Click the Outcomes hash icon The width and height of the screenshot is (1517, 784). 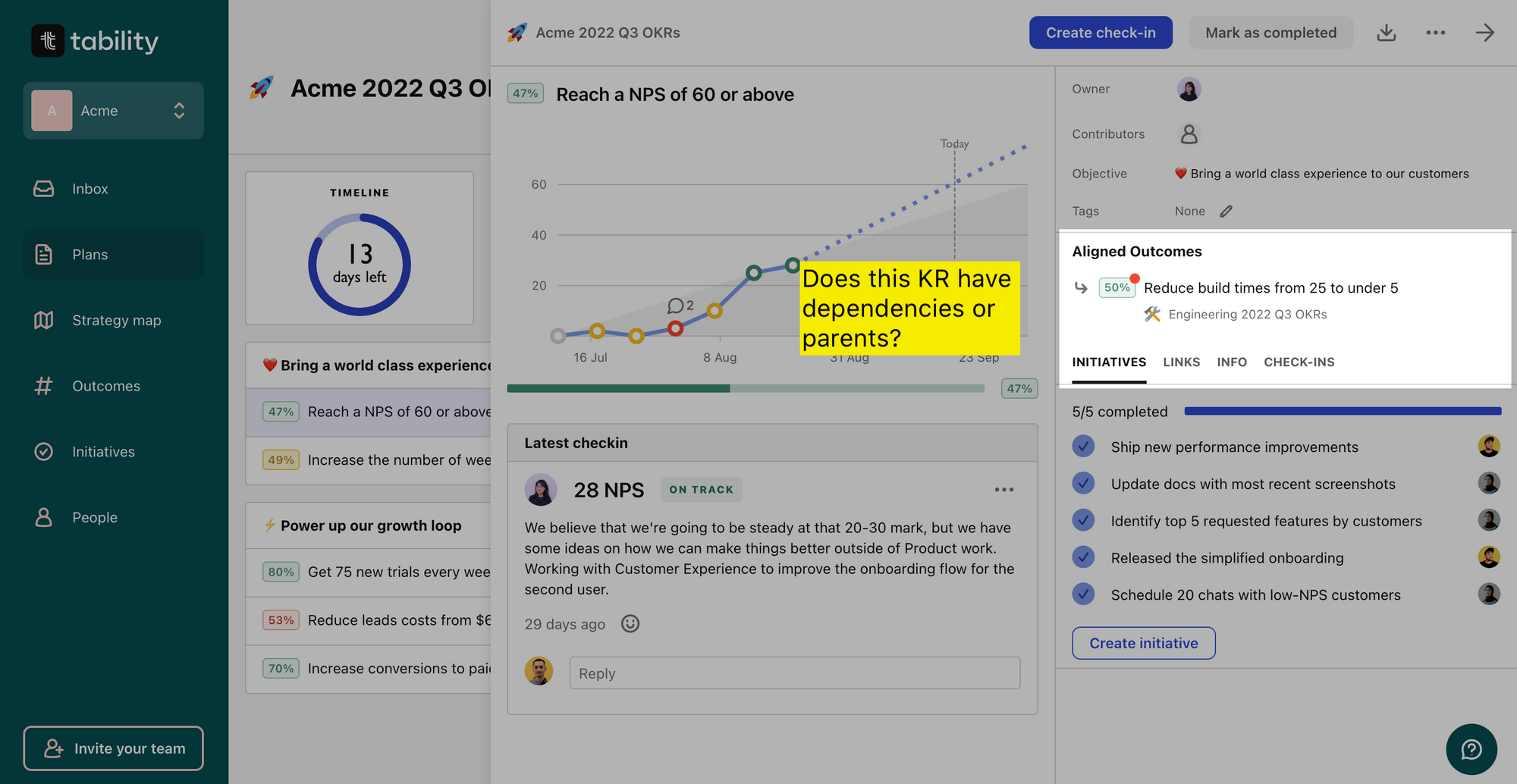point(44,386)
